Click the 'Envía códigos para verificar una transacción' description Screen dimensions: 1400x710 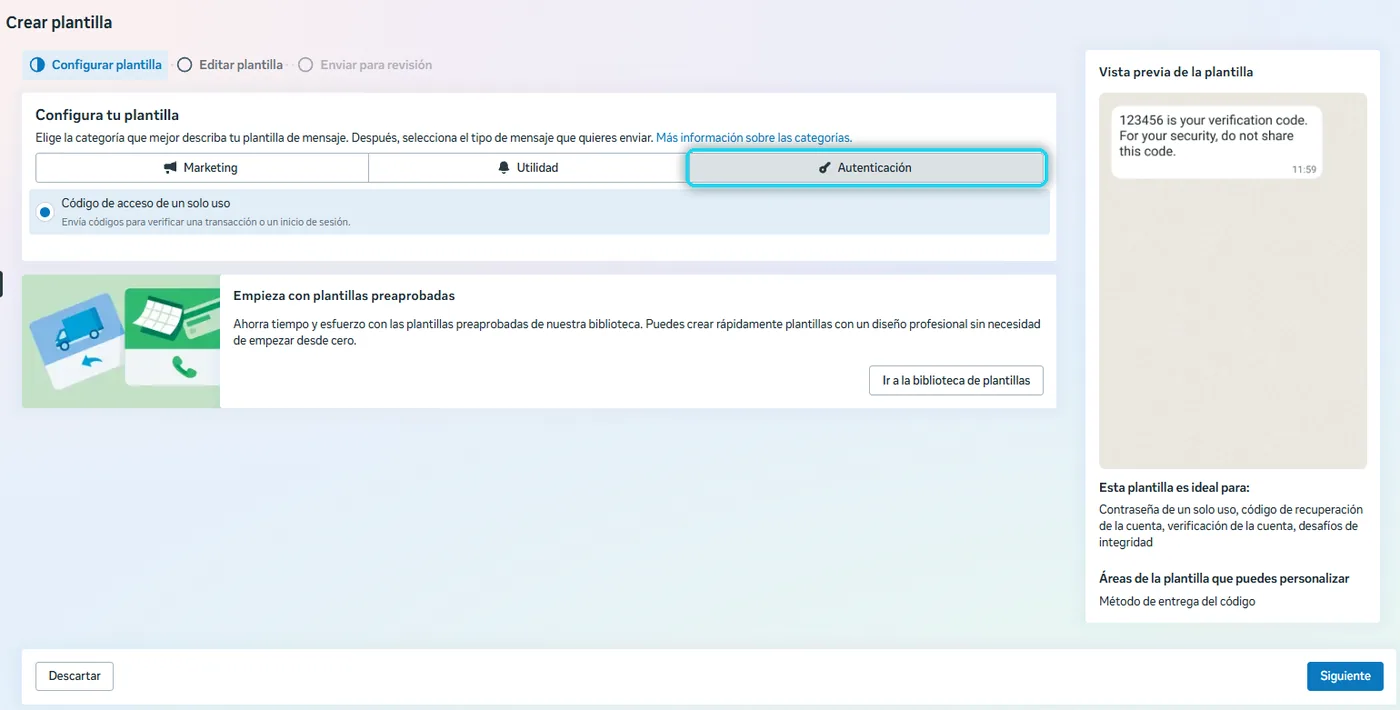(x=206, y=222)
